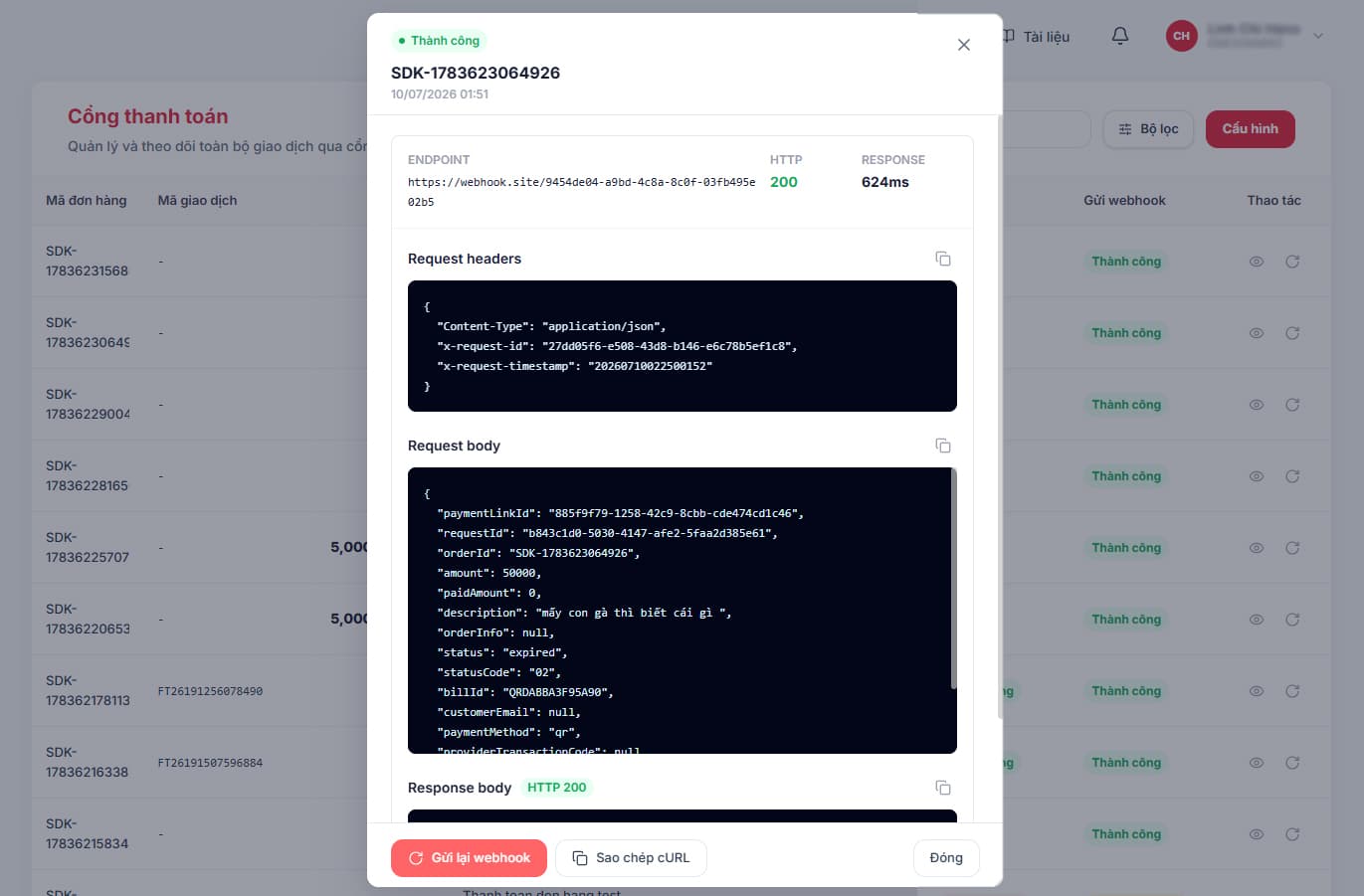Click the CH user avatar
Screen dimensions: 1364x896
coord(1181,36)
